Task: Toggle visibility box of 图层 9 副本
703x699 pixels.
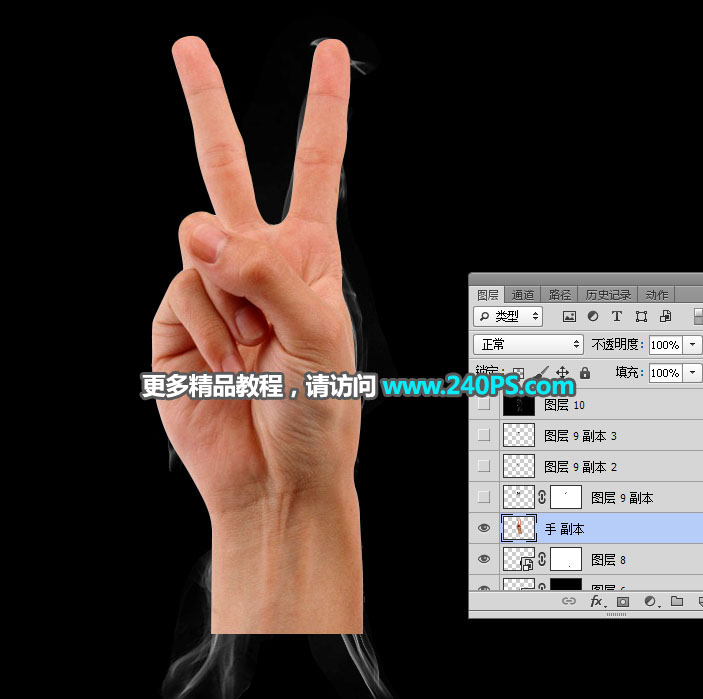Action: tap(484, 497)
